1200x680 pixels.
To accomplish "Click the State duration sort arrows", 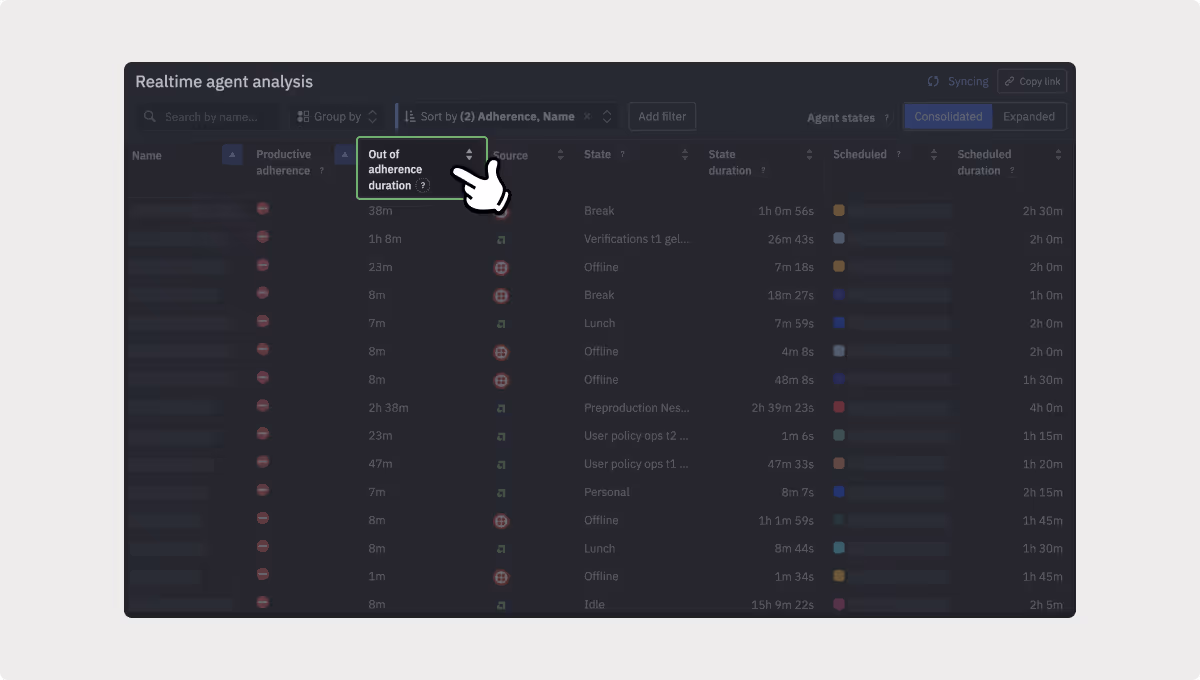I will (x=809, y=155).
